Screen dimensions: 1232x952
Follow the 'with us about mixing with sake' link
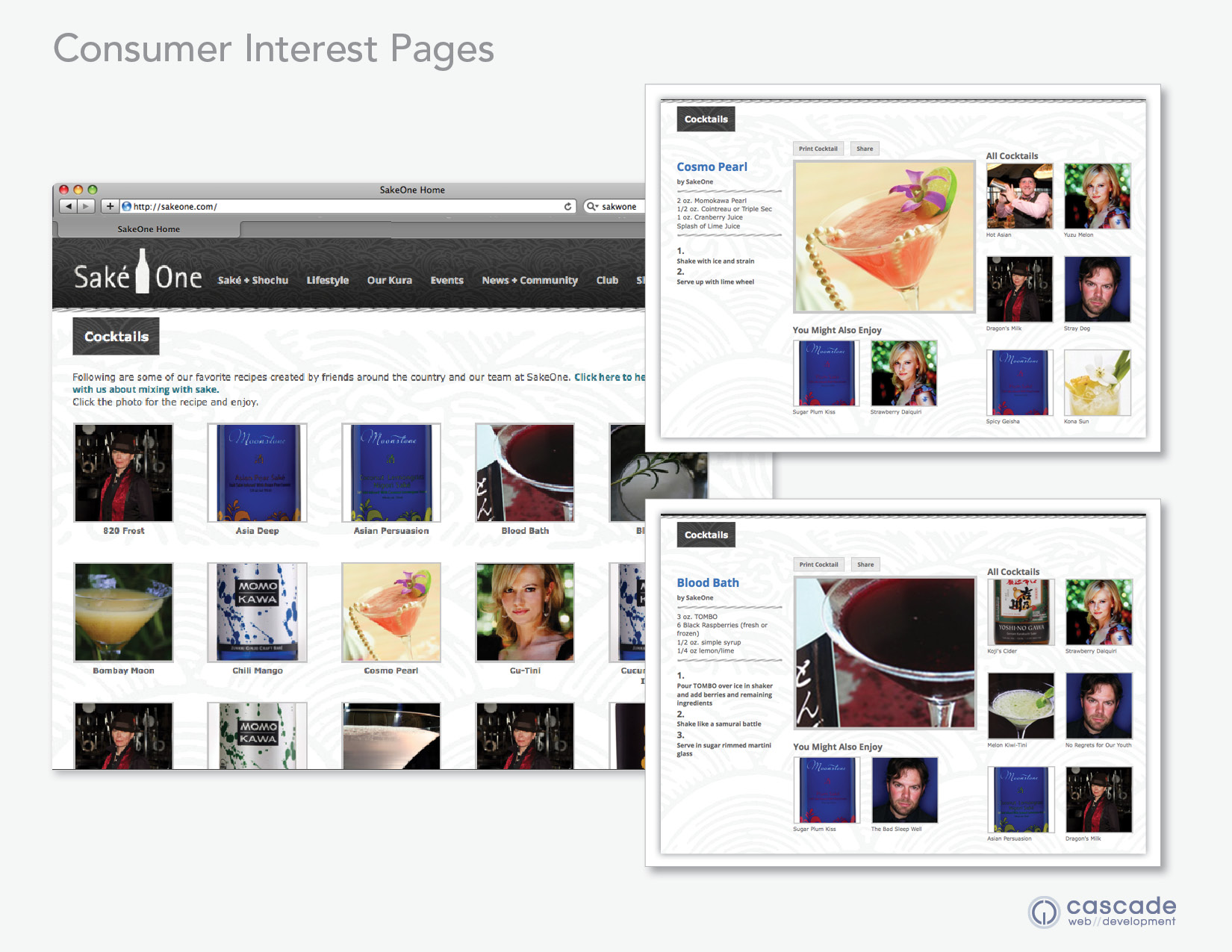coord(146,389)
